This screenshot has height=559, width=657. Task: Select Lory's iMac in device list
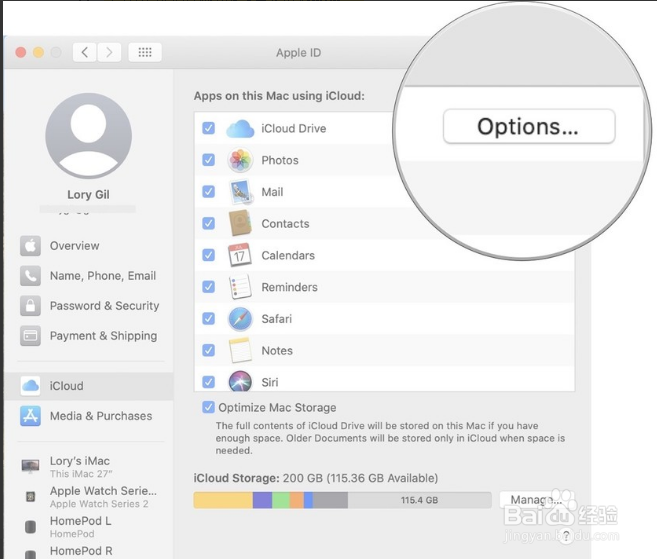point(89,467)
